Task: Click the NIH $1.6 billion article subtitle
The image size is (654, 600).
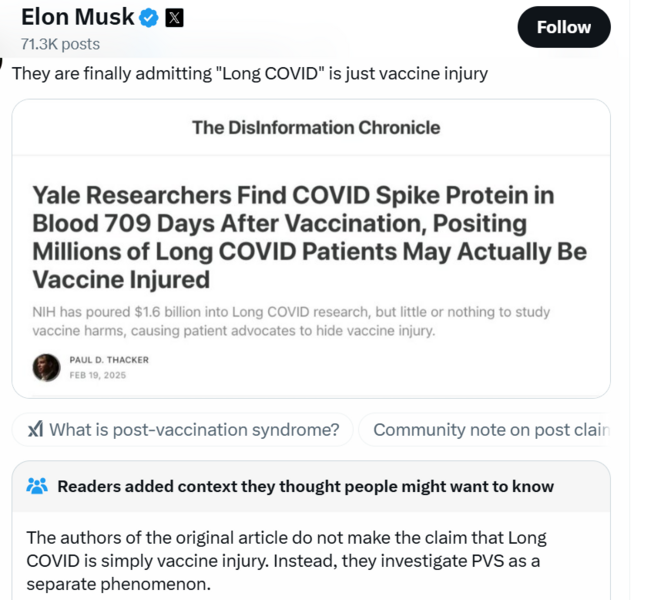Action: click(290, 320)
